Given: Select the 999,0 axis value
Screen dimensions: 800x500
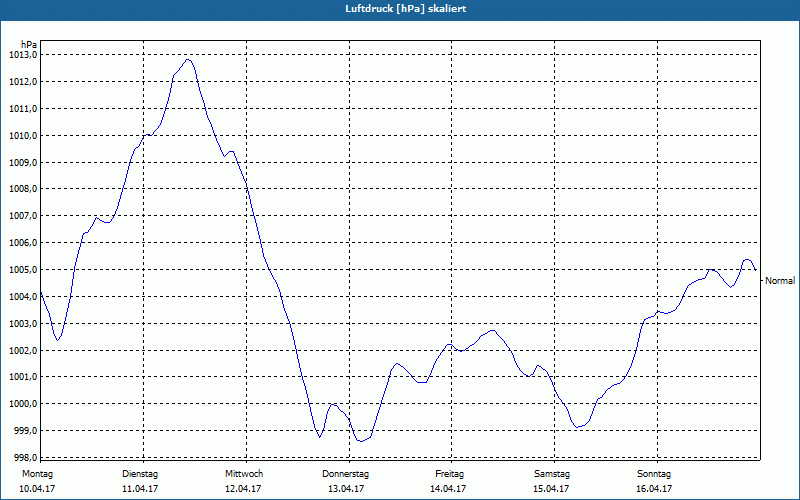Looking at the screenshot, I should (25, 431).
